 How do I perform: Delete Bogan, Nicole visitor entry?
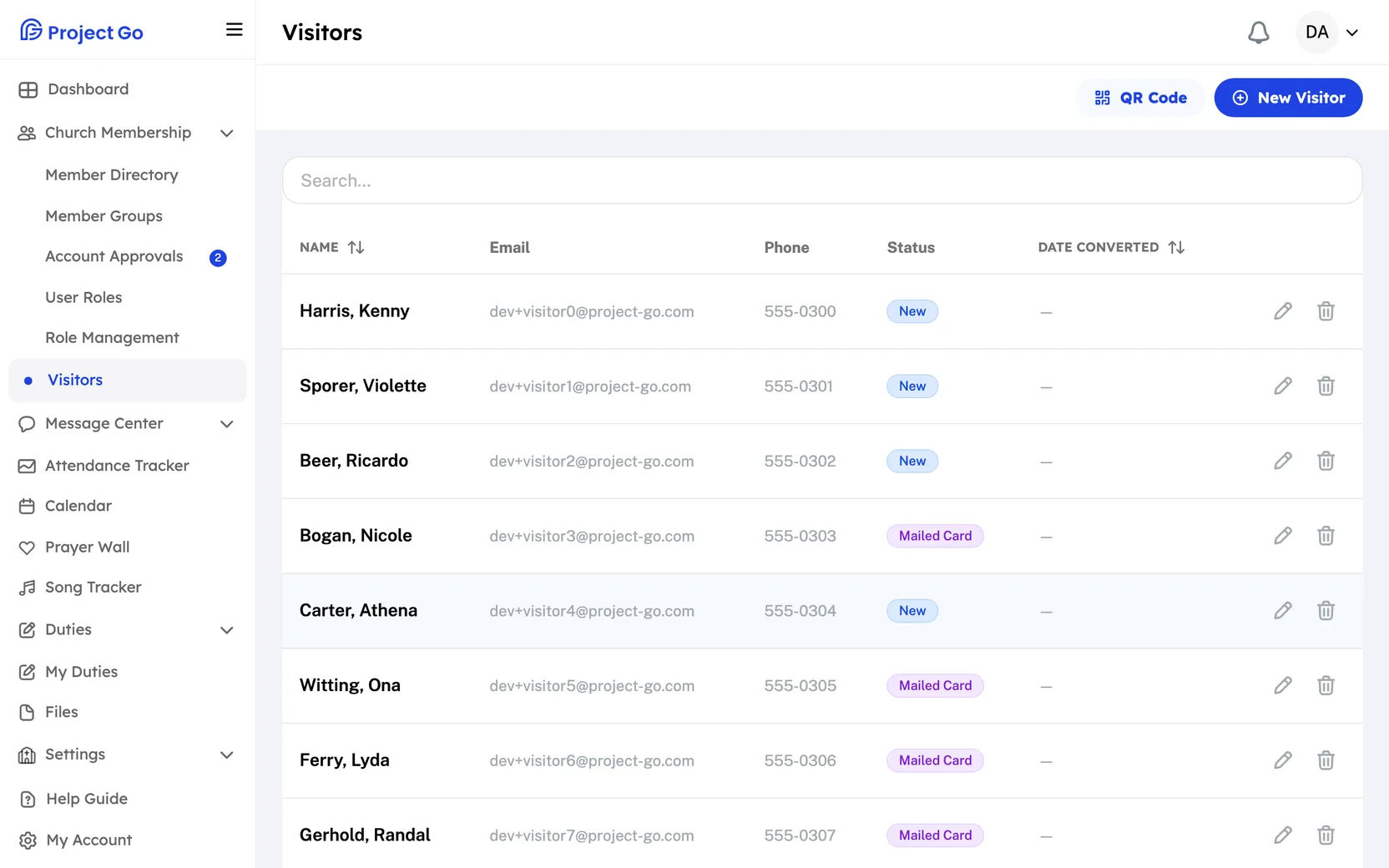click(x=1326, y=536)
